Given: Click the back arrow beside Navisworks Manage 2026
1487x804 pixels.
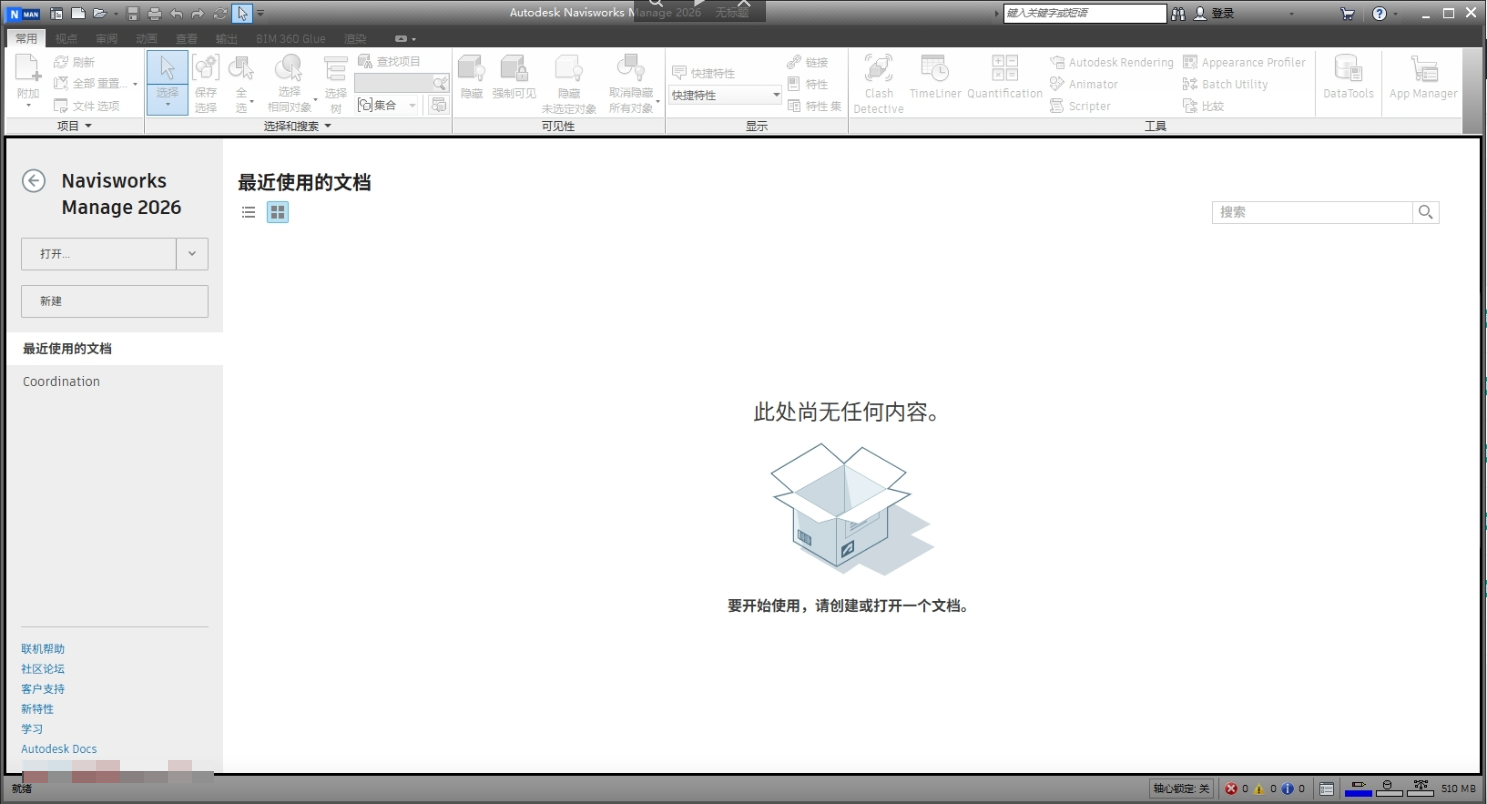Looking at the screenshot, I should [x=34, y=180].
